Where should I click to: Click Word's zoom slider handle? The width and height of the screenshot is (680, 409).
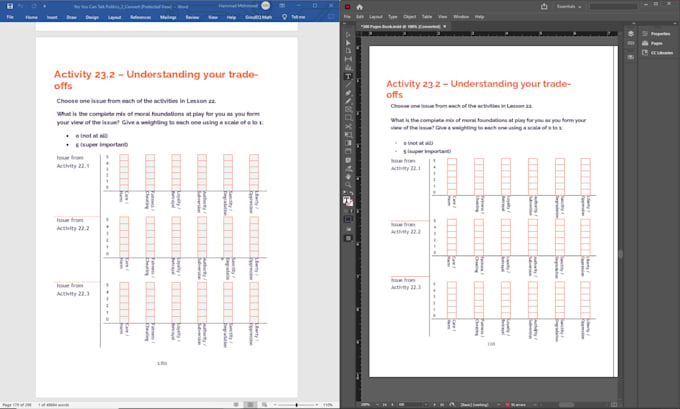[297, 405]
